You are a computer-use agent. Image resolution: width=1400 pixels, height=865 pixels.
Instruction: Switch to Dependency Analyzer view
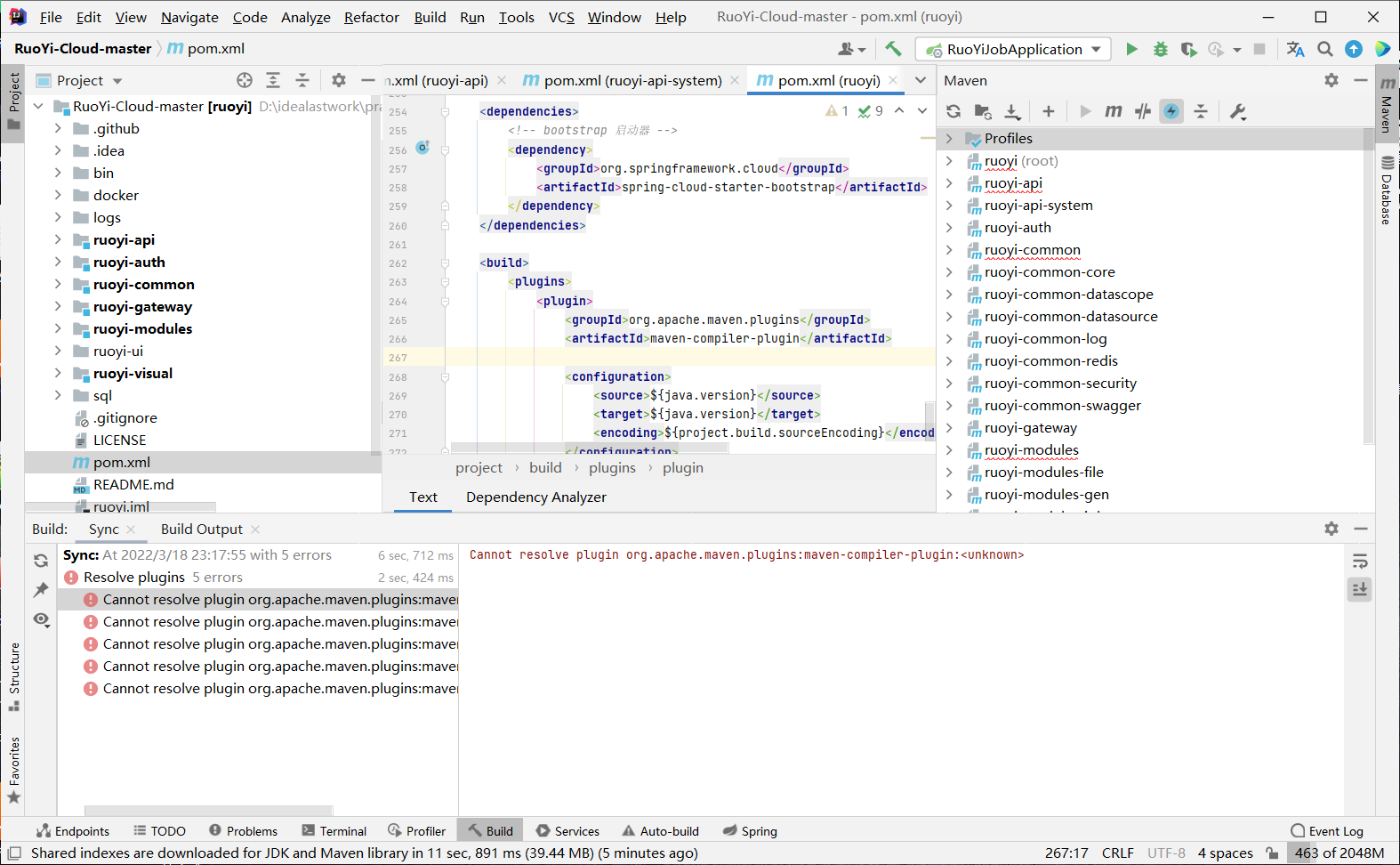pos(535,497)
